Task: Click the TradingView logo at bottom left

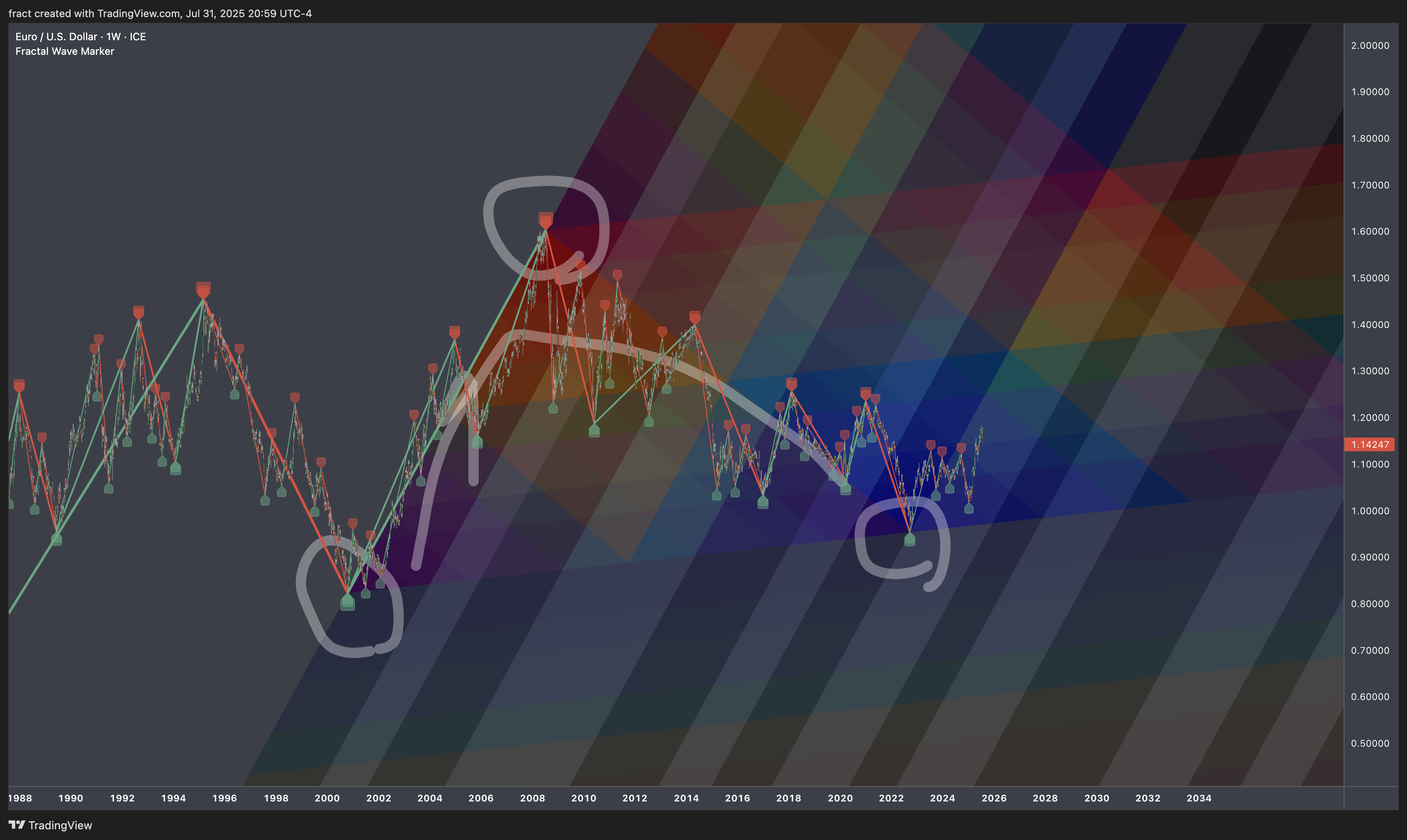Action: pyautogui.click(x=50, y=825)
